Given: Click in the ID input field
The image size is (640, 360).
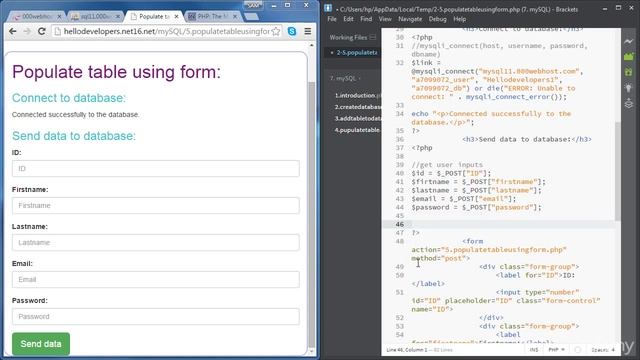Looking at the screenshot, I should (x=156, y=169).
